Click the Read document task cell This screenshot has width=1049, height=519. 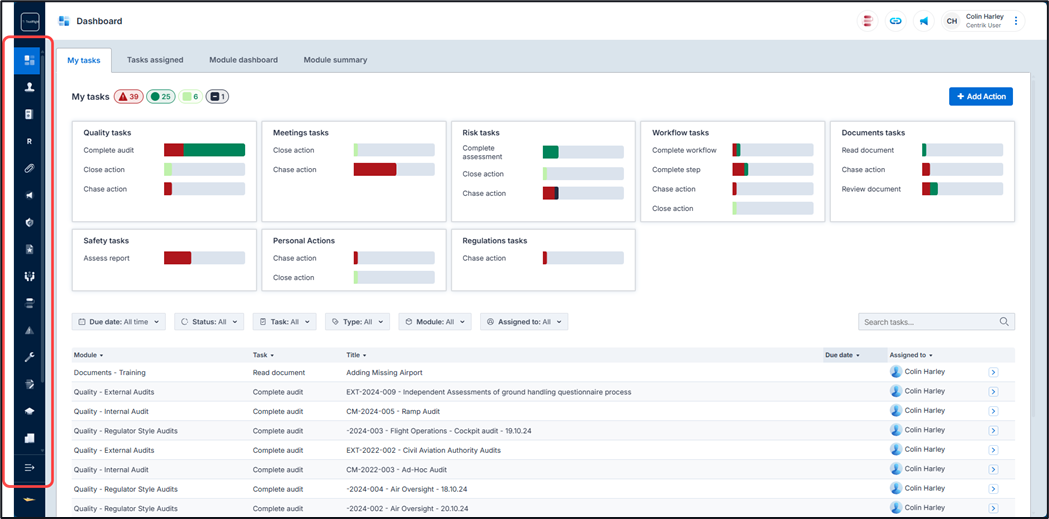point(279,373)
